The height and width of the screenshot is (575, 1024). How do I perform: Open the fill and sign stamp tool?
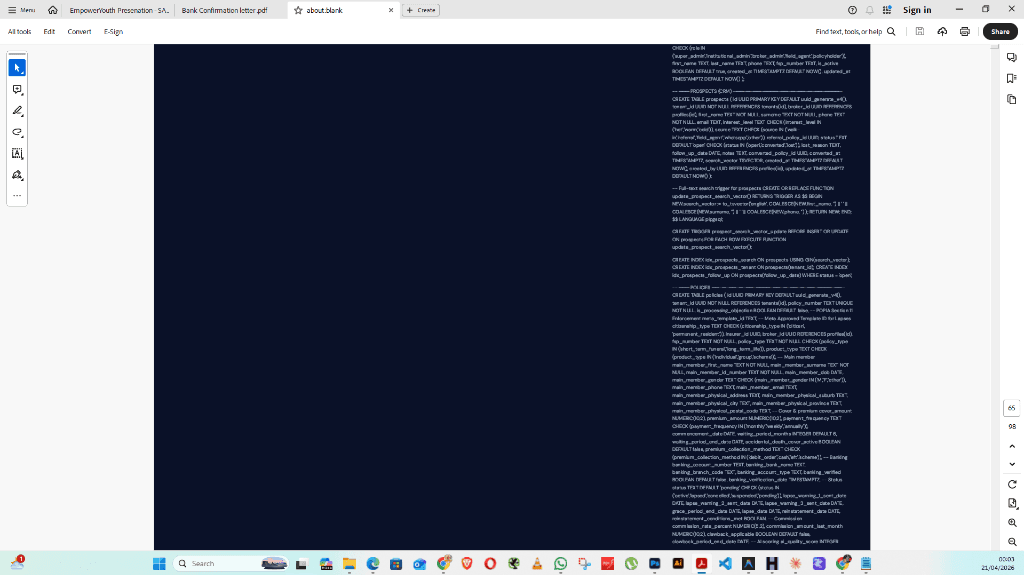coord(17,175)
